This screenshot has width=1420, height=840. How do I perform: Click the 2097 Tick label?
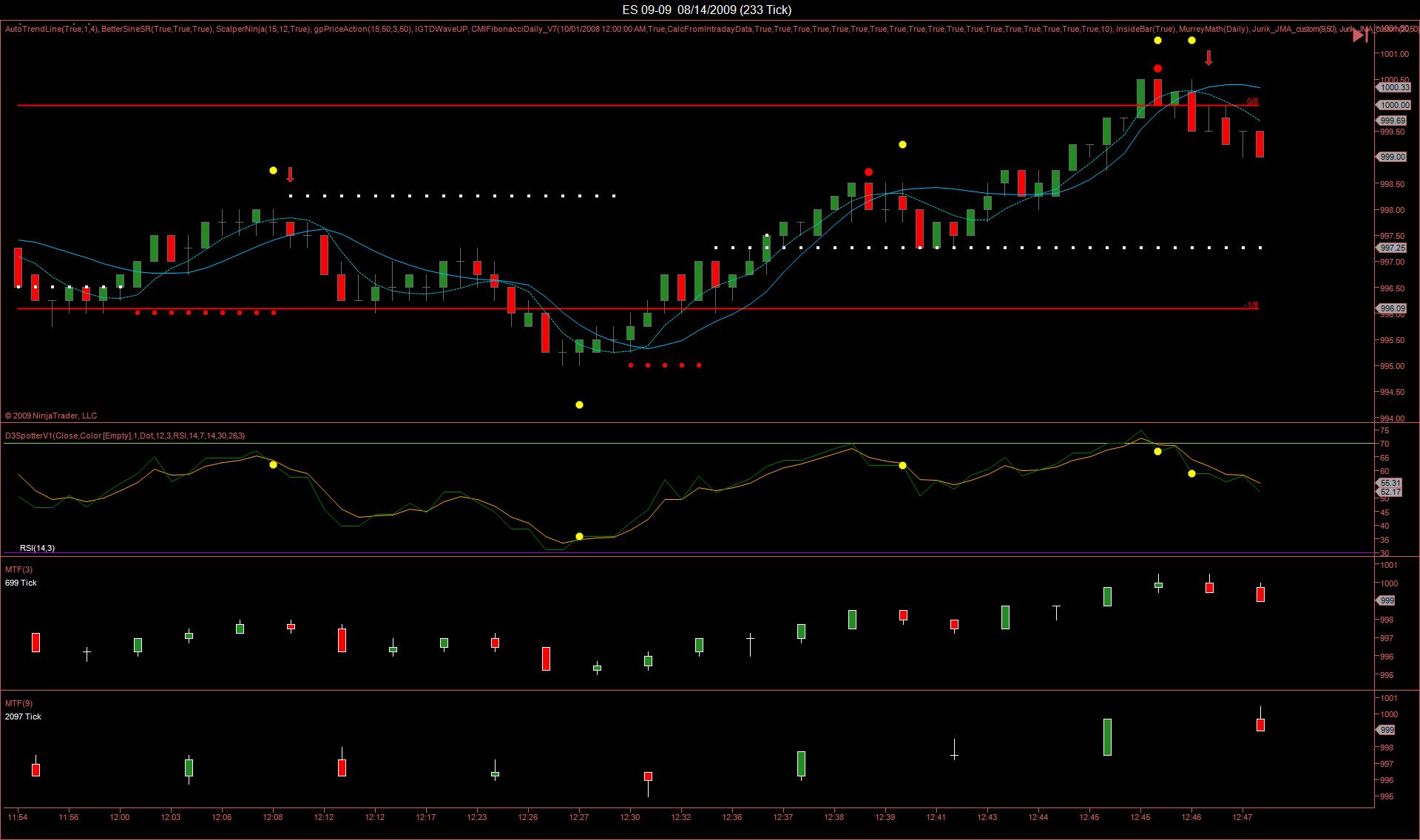[x=23, y=717]
